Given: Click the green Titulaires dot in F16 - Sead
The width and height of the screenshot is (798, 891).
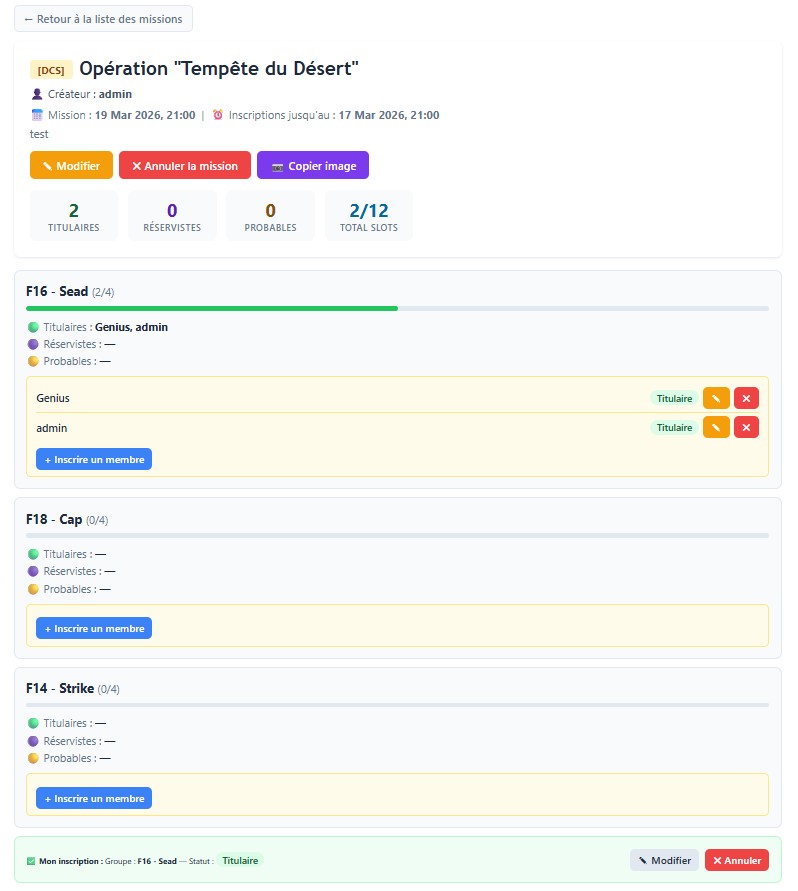Looking at the screenshot, I should 33,327.
